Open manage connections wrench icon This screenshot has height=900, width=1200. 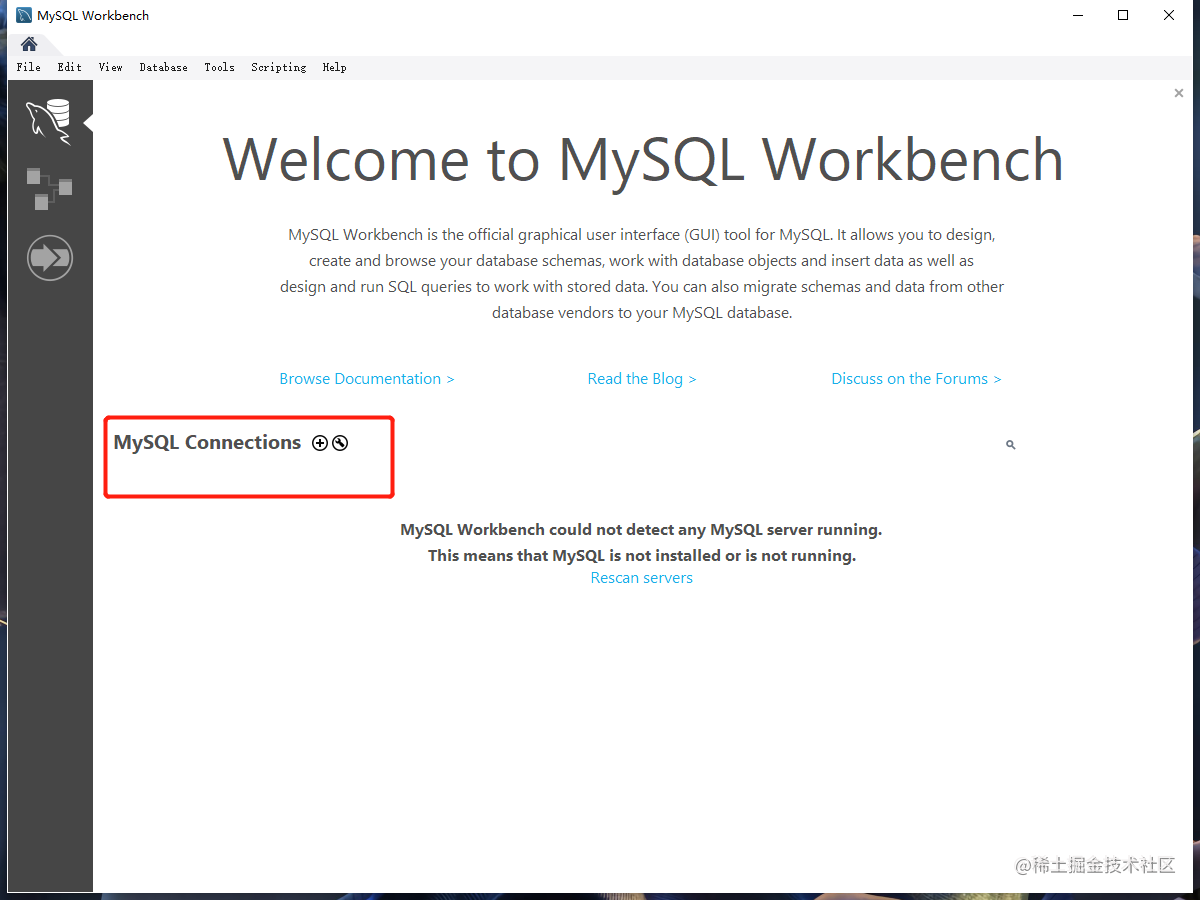pyautogui.click(x=340, y=443)
